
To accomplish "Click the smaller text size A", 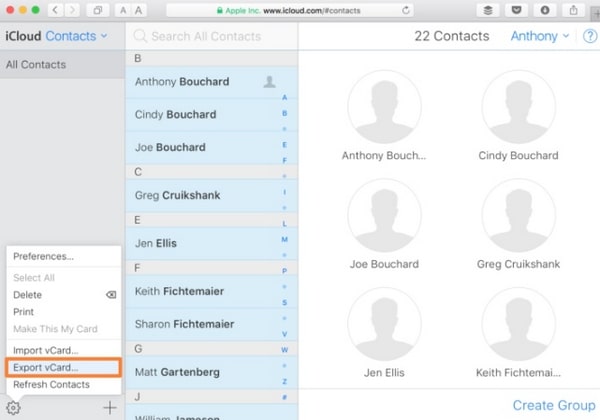I will (x=123, y=10).
